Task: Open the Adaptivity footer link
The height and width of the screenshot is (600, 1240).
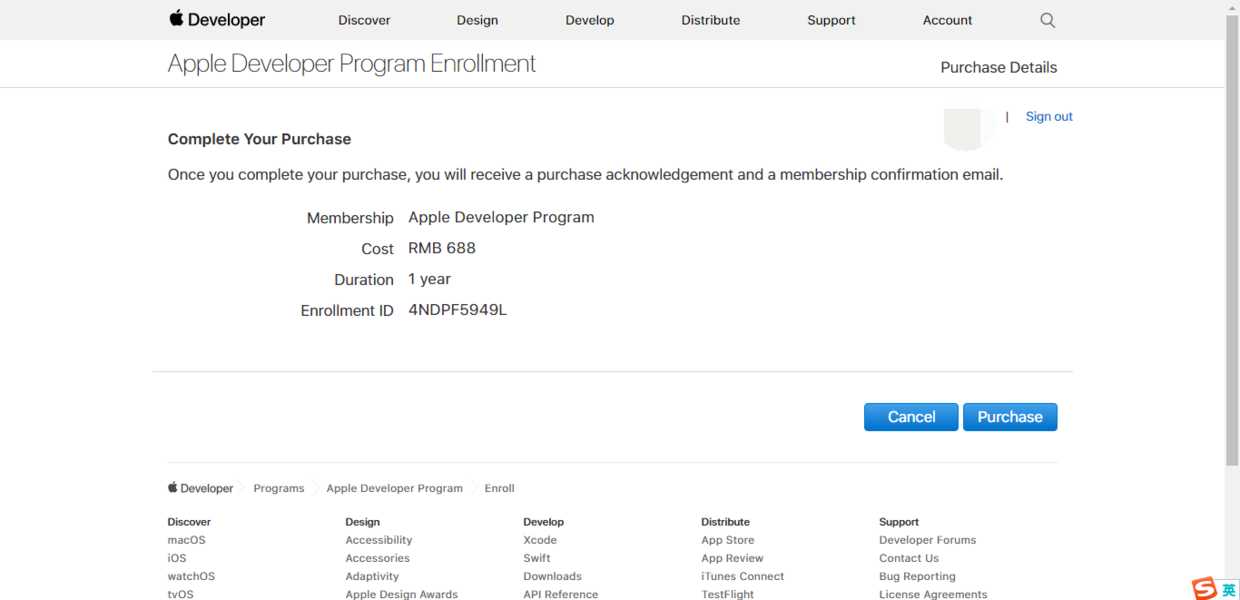Action: tap(372, 576)
